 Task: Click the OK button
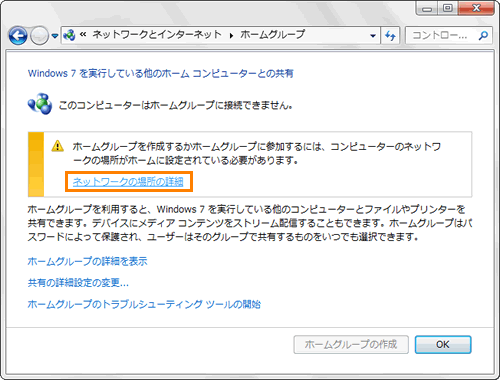[443, 344]
